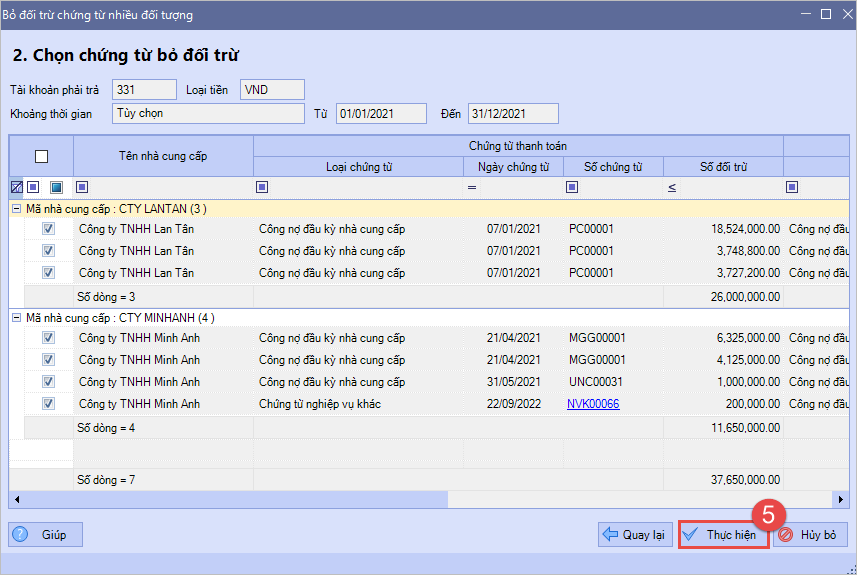Screen dimensions: 857x575
Task: Click less-or-equal filter operator under Số đối trừ
Action: [671, 187]
